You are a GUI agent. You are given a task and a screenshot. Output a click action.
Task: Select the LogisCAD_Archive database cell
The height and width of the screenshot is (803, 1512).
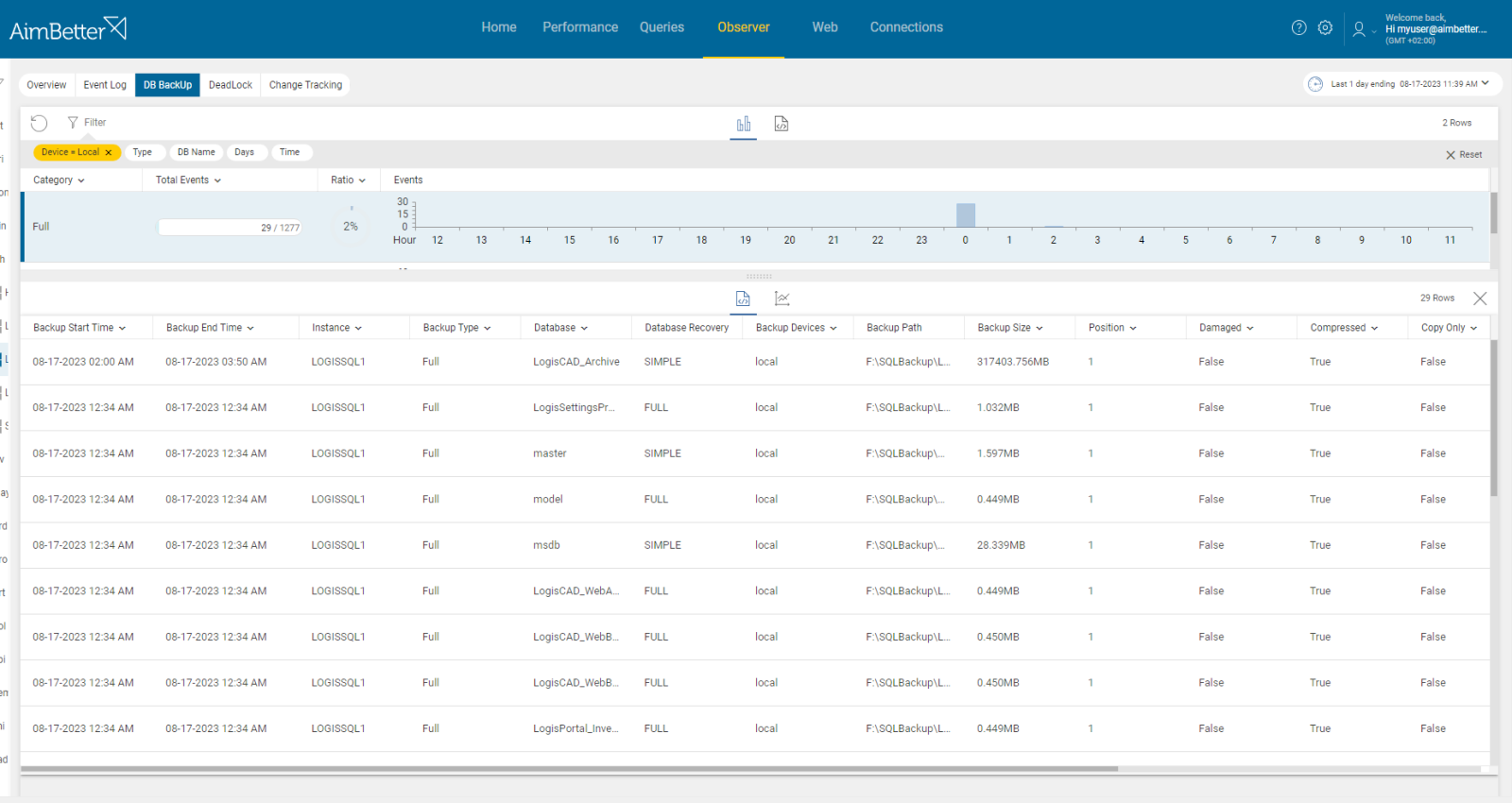click(x=576, y=362)
